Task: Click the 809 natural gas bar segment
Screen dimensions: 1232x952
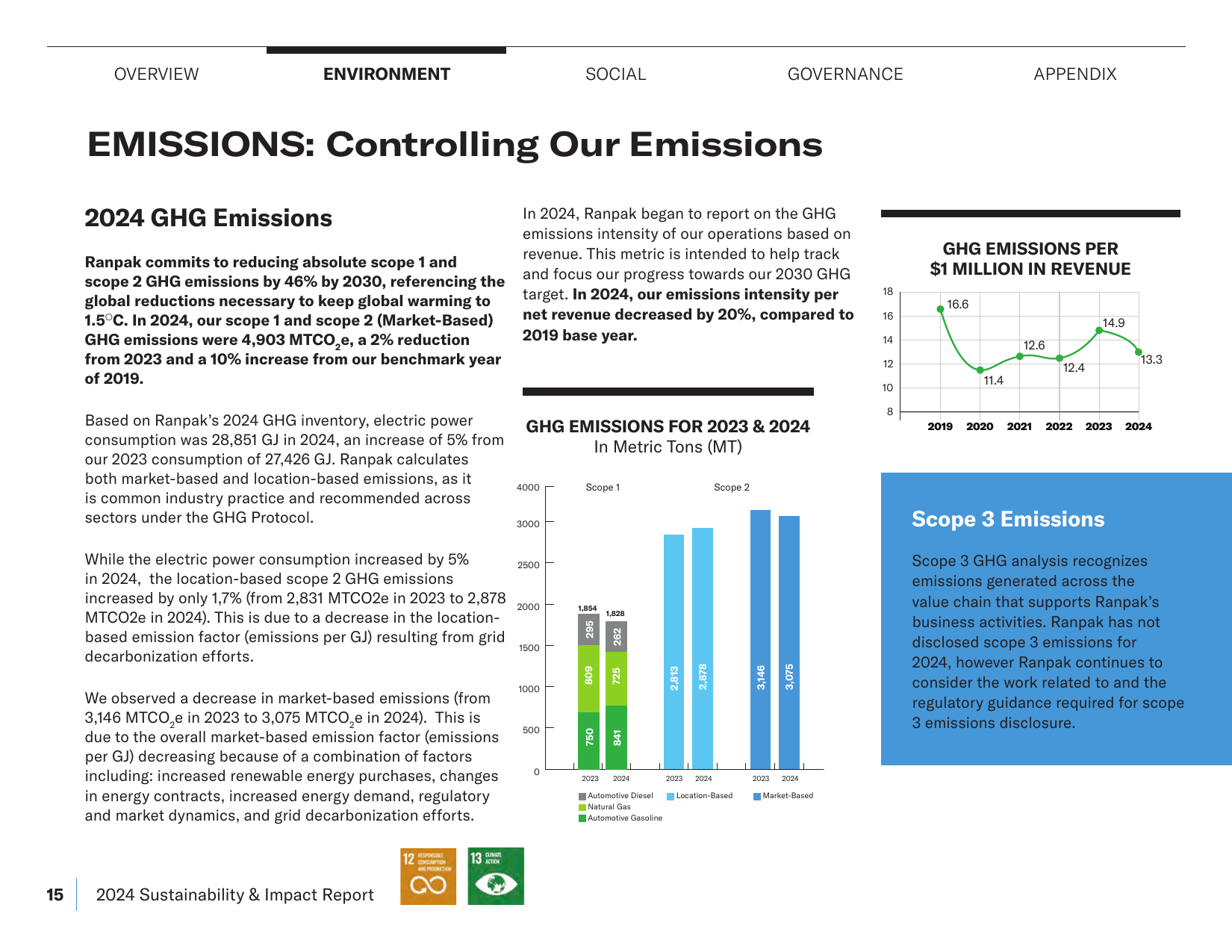Action: point(589,679)
